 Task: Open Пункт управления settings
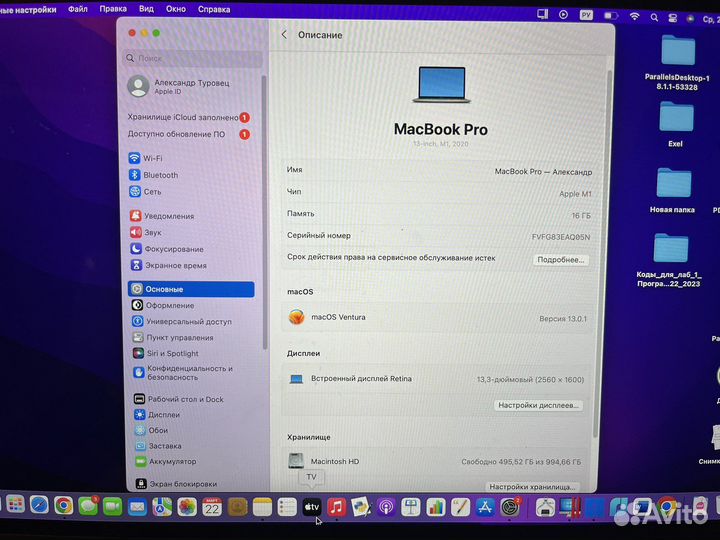pos(173,338)
